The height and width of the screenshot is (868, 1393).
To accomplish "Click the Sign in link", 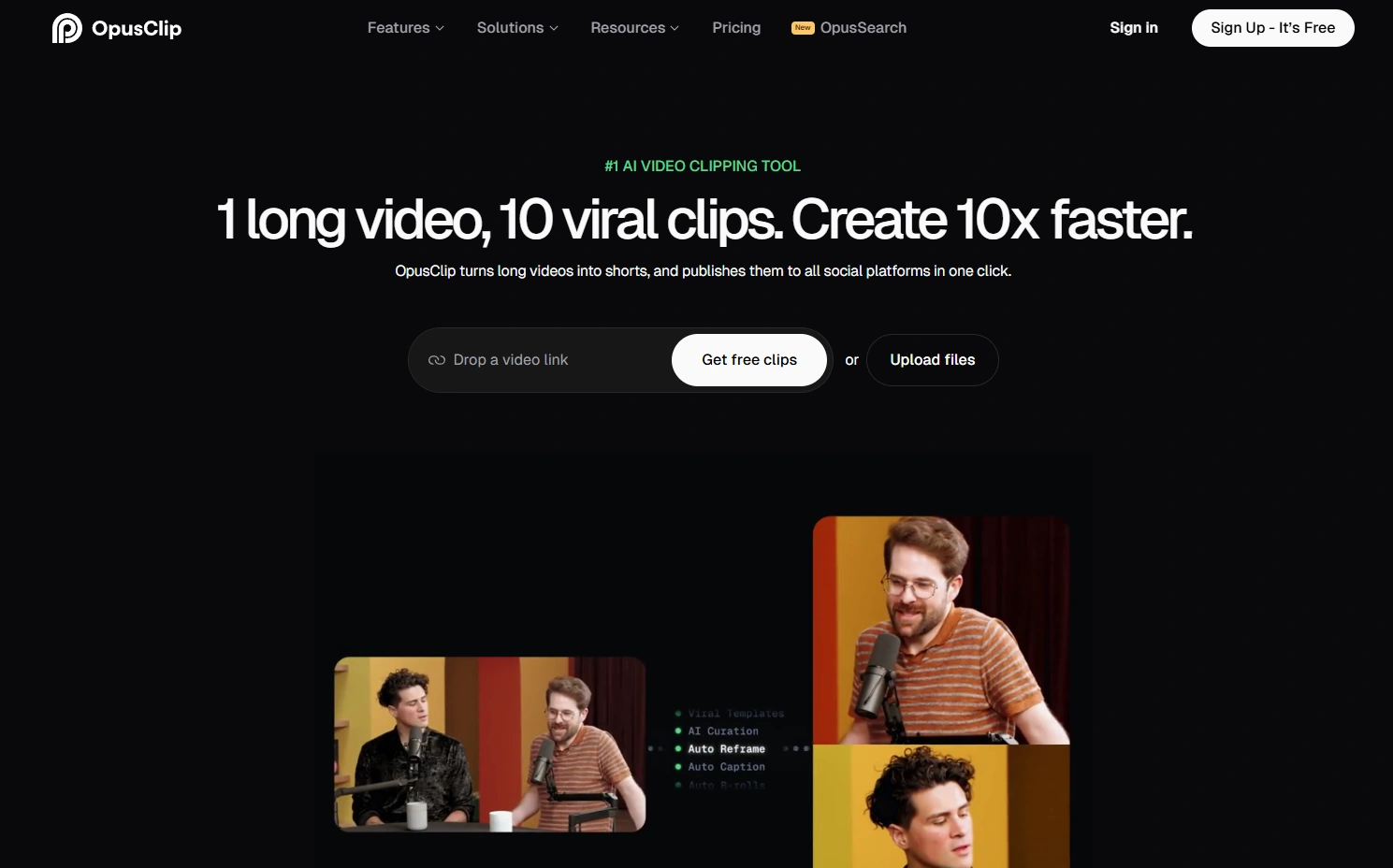I will tap(1133, 28).
